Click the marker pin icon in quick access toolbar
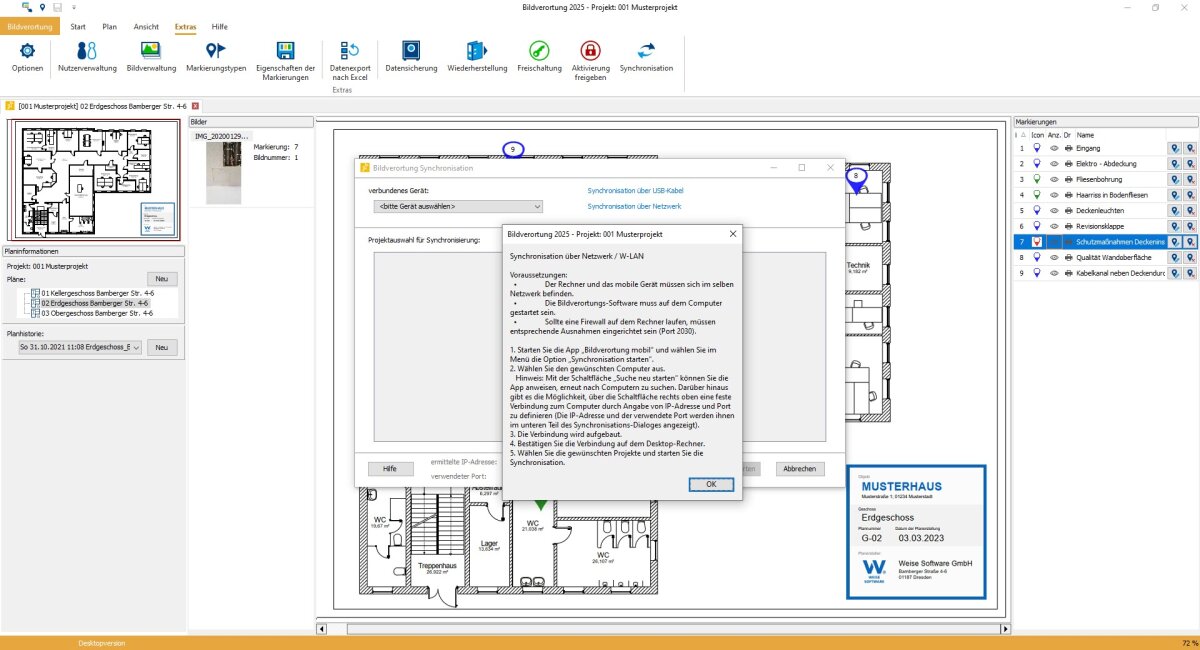 click(42, 7)
